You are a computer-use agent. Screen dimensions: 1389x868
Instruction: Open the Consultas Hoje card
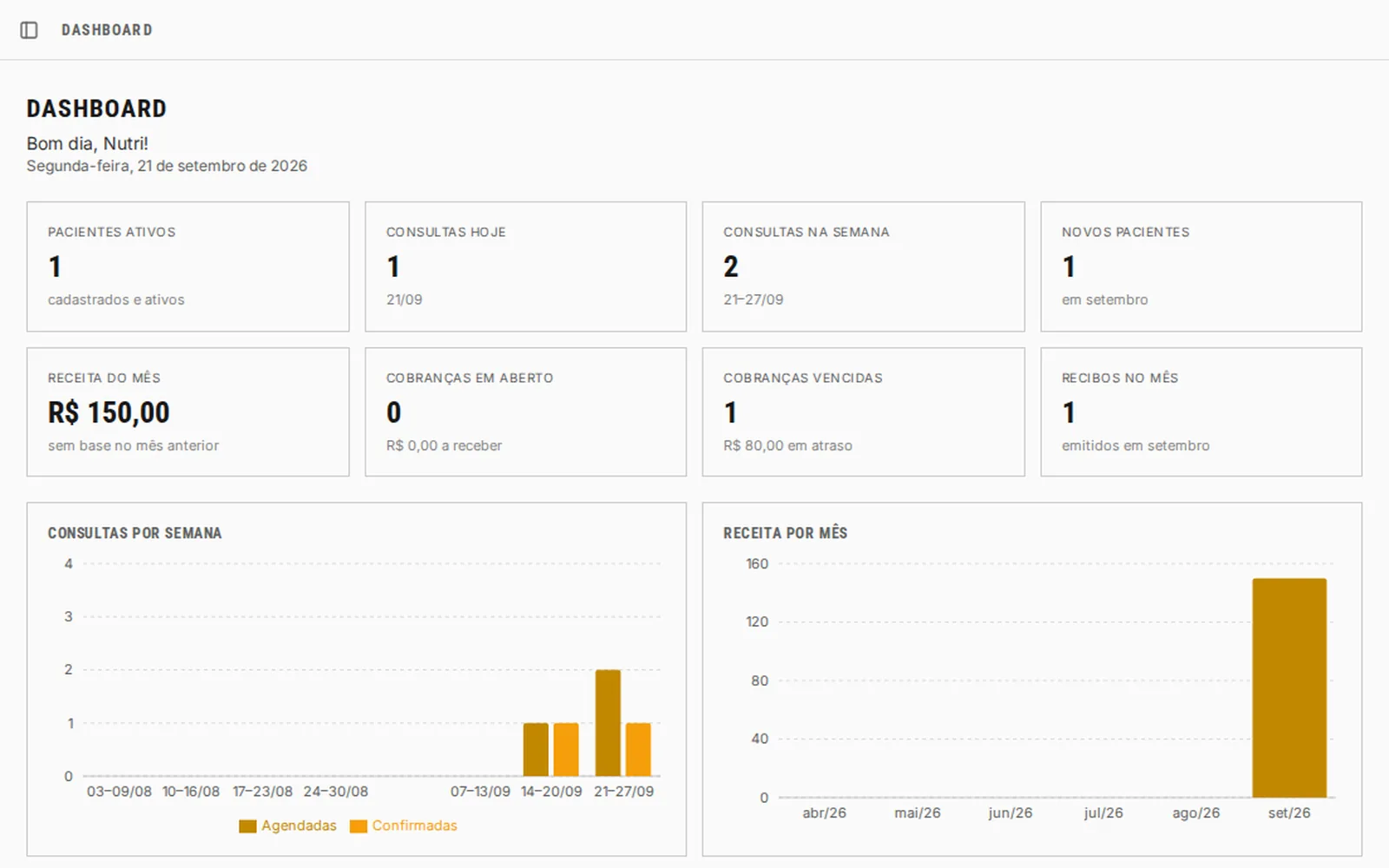(525, 266)
